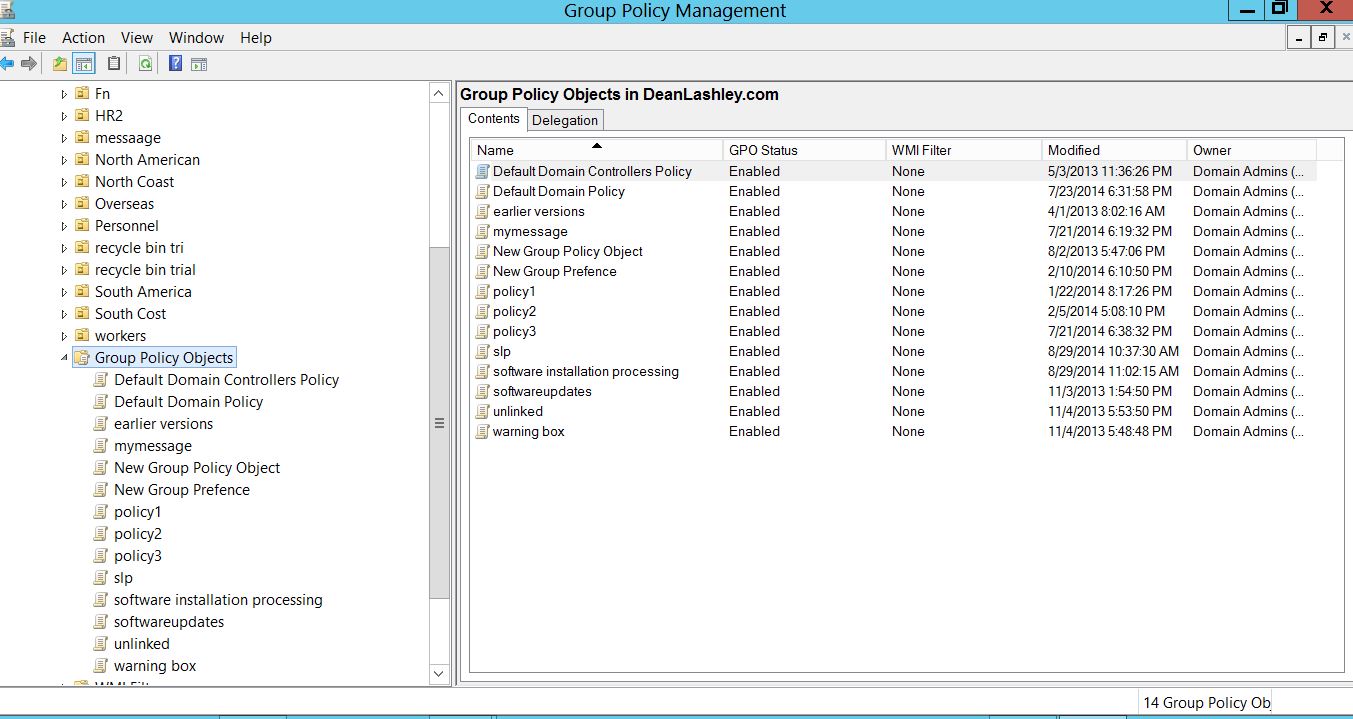
Task: Select the Default Domain Policy list row
Action: coord(558,191)
